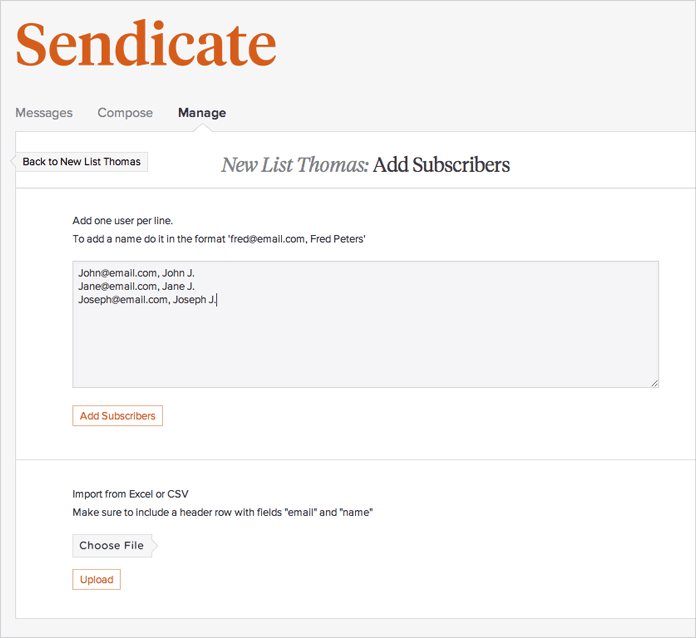Viewport: 696px width, 638px height.
Task: Focus the empty area of subscribers textarea
Action: [x=365, y=345]
